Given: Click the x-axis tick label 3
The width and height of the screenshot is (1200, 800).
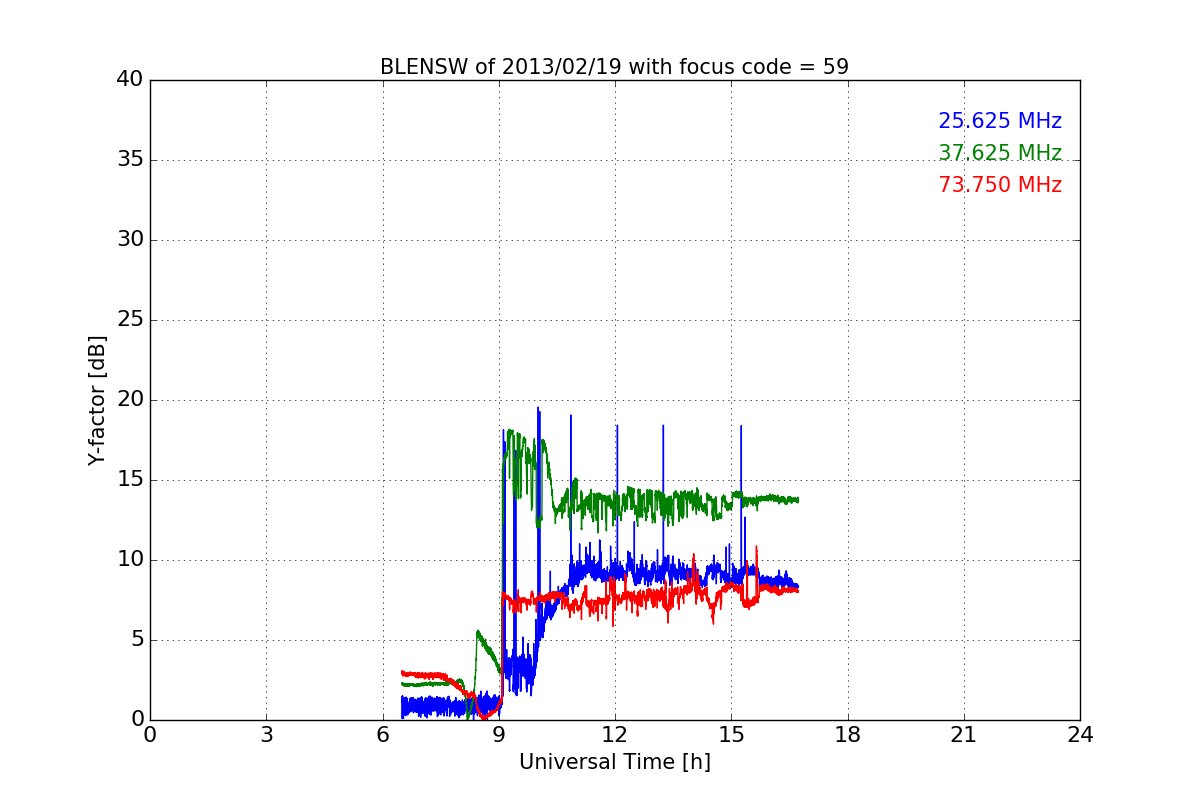Looking at the screenshot, I should (x=266, y=734).
